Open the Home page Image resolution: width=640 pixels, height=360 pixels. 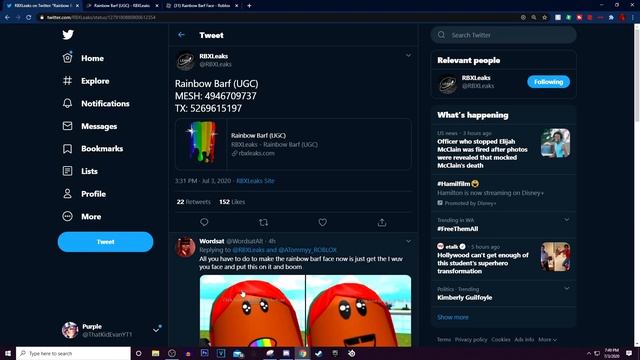tap(83, 58)
